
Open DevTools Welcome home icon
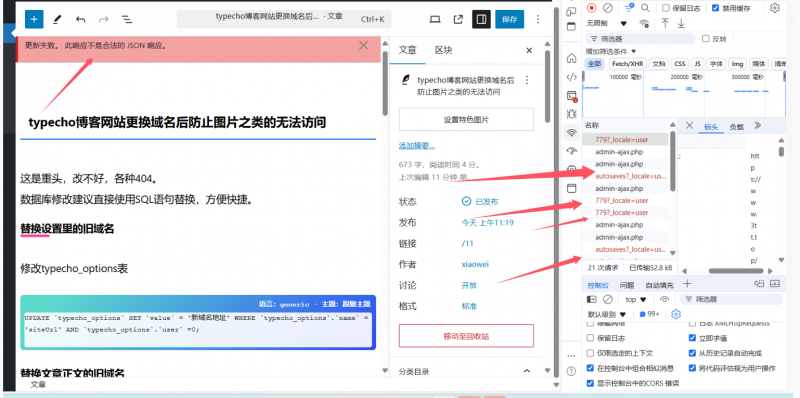[x=572, y=58]
